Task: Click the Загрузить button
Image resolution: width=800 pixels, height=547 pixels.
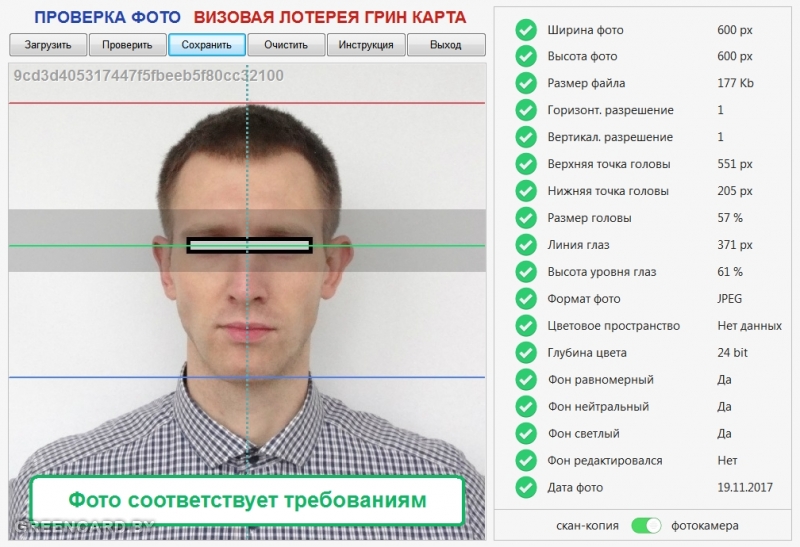Action: point(48,45)
